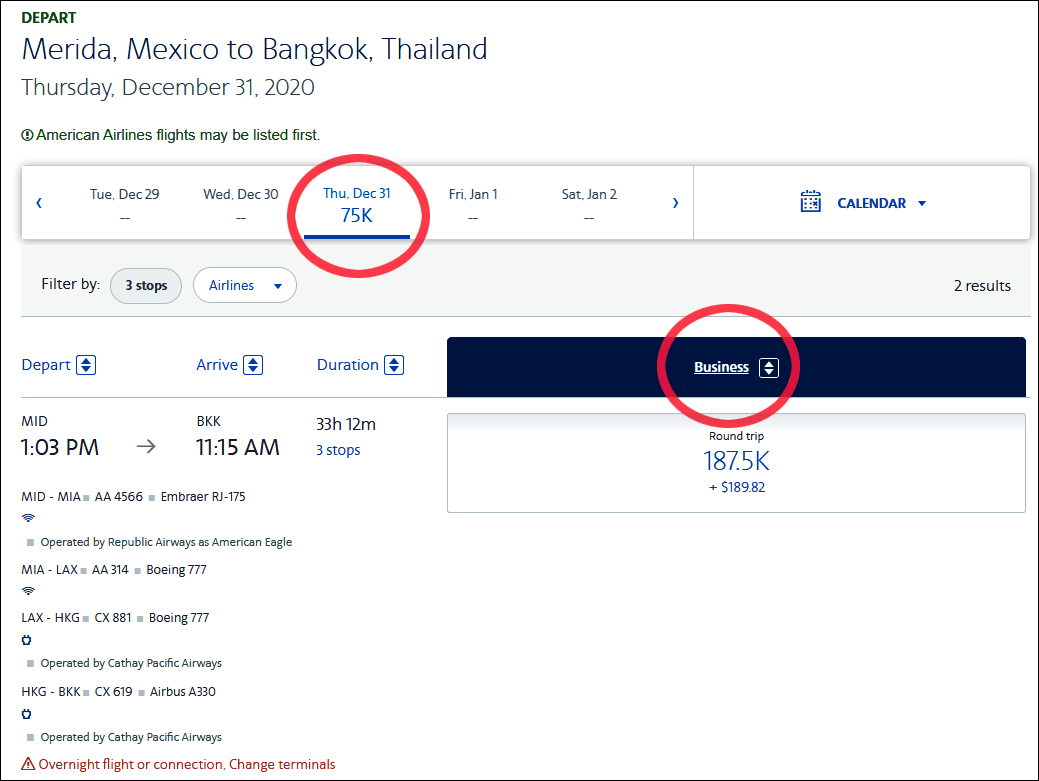The image size is (1039, 781).
Task: Click the Arrive sort arrows icon
Action: (x=253, y=365)
